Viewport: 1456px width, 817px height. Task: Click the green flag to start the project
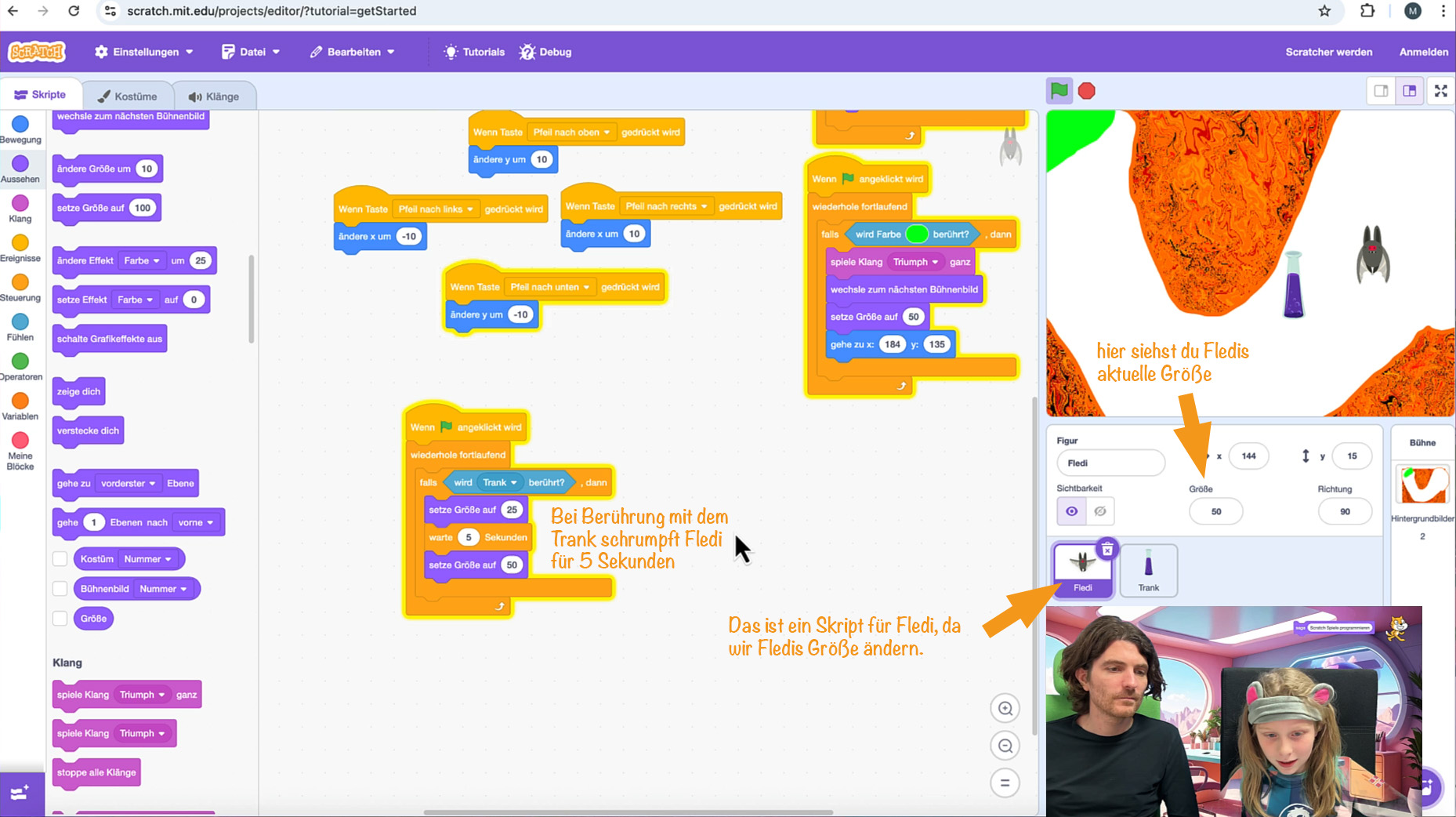coord(1059,91)
